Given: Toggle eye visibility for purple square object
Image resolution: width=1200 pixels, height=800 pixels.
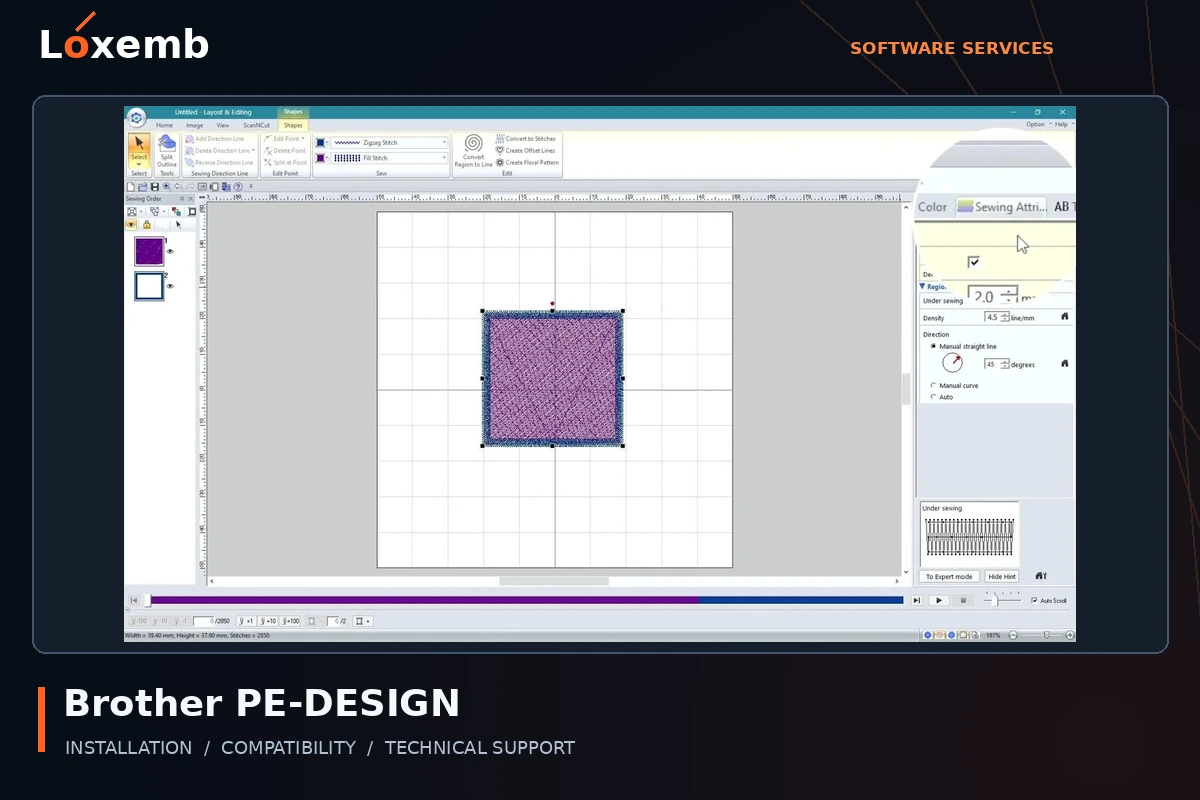Looking at the screenshot, I should tap(170, 251).
